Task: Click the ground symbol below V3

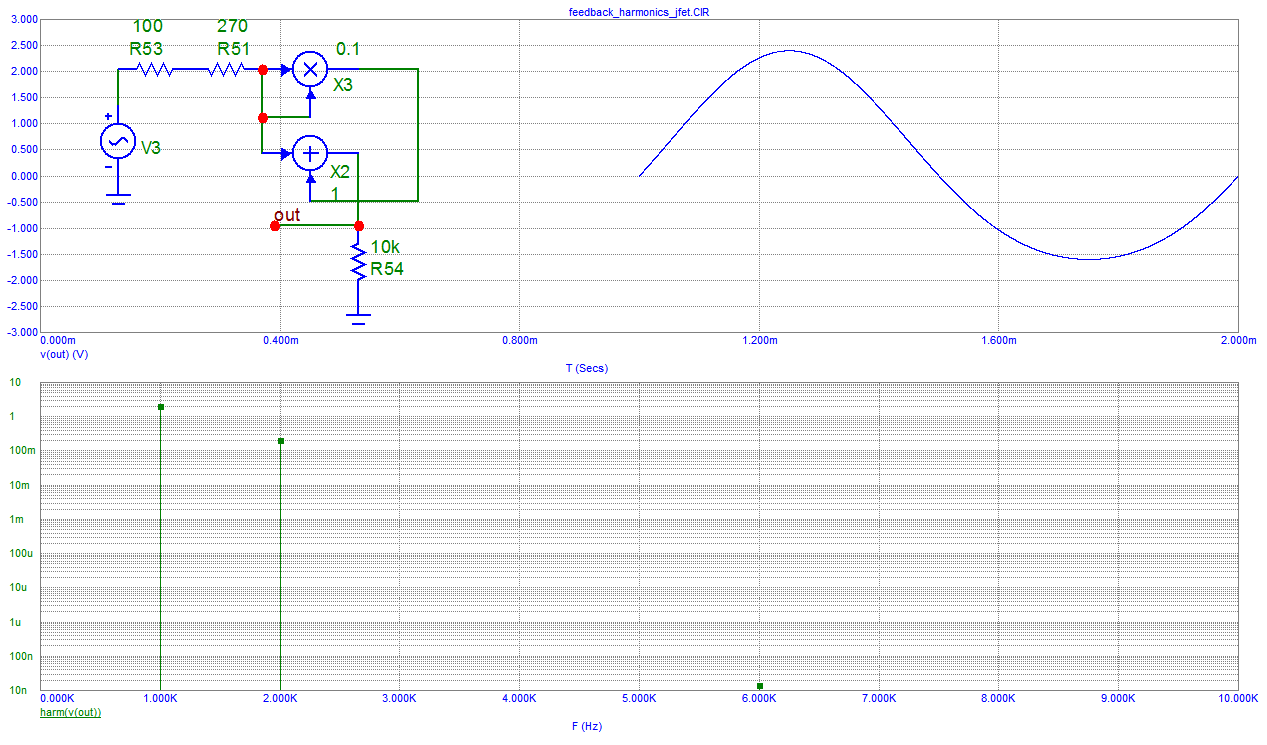Action: [118, 199]
